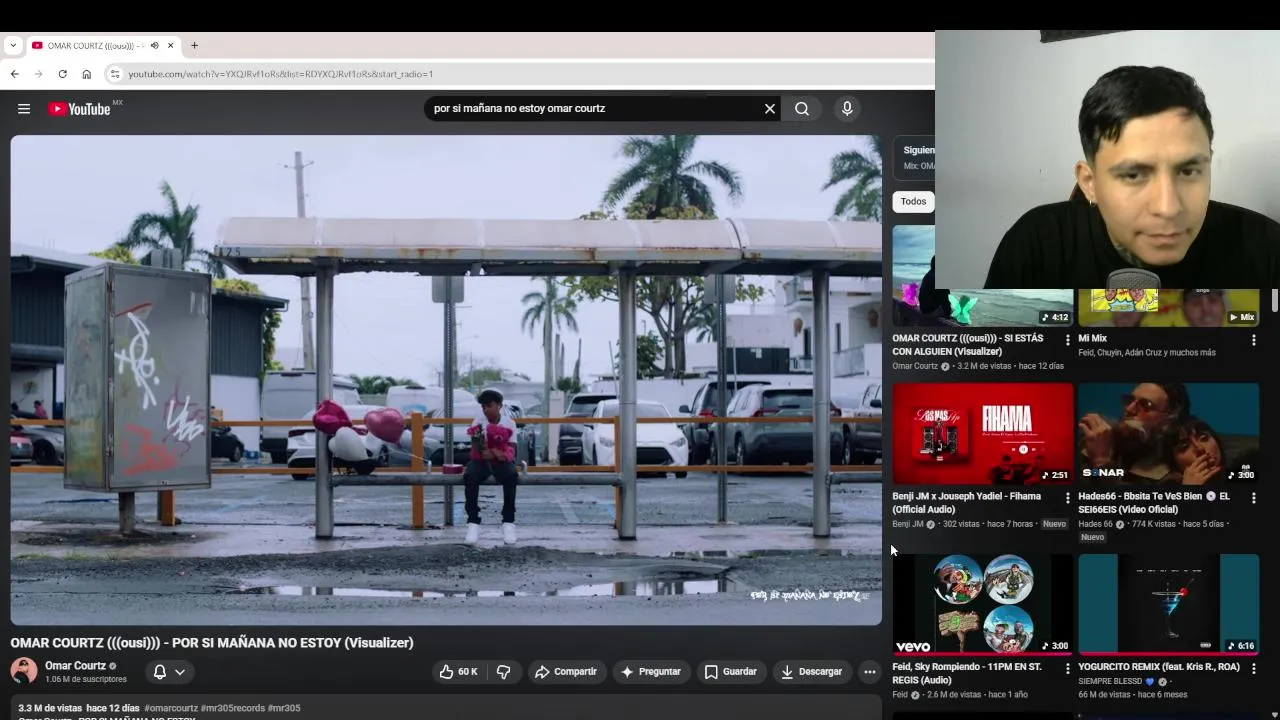Select the Todos filter chip
Screen dimensions: 1280x720
(x=913, y=201)
